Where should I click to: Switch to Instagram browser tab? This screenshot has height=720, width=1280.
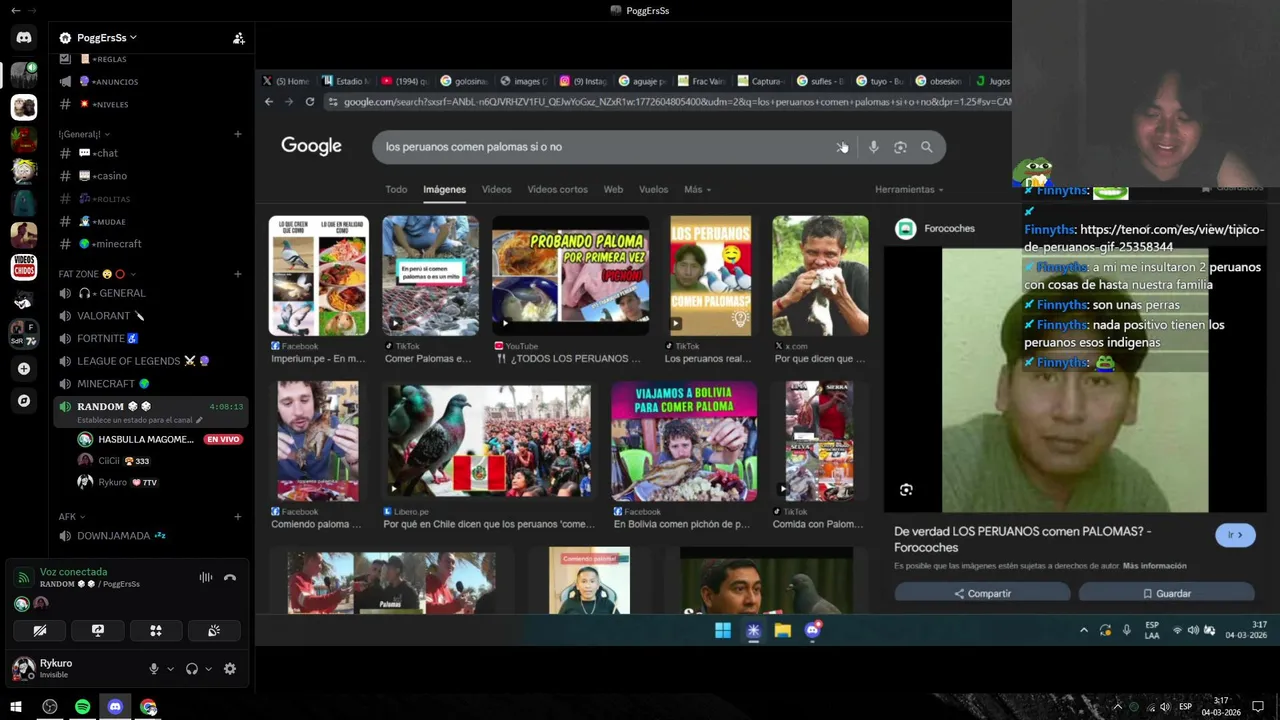click(x=585, y=81)
